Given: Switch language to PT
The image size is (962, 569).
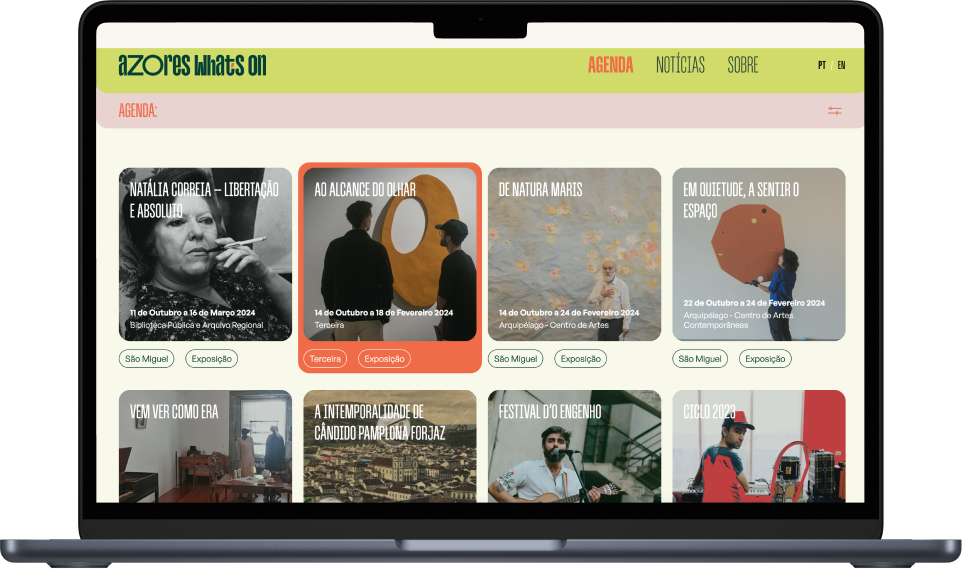Looking at the screenshot, I should [x=822, y=66].
